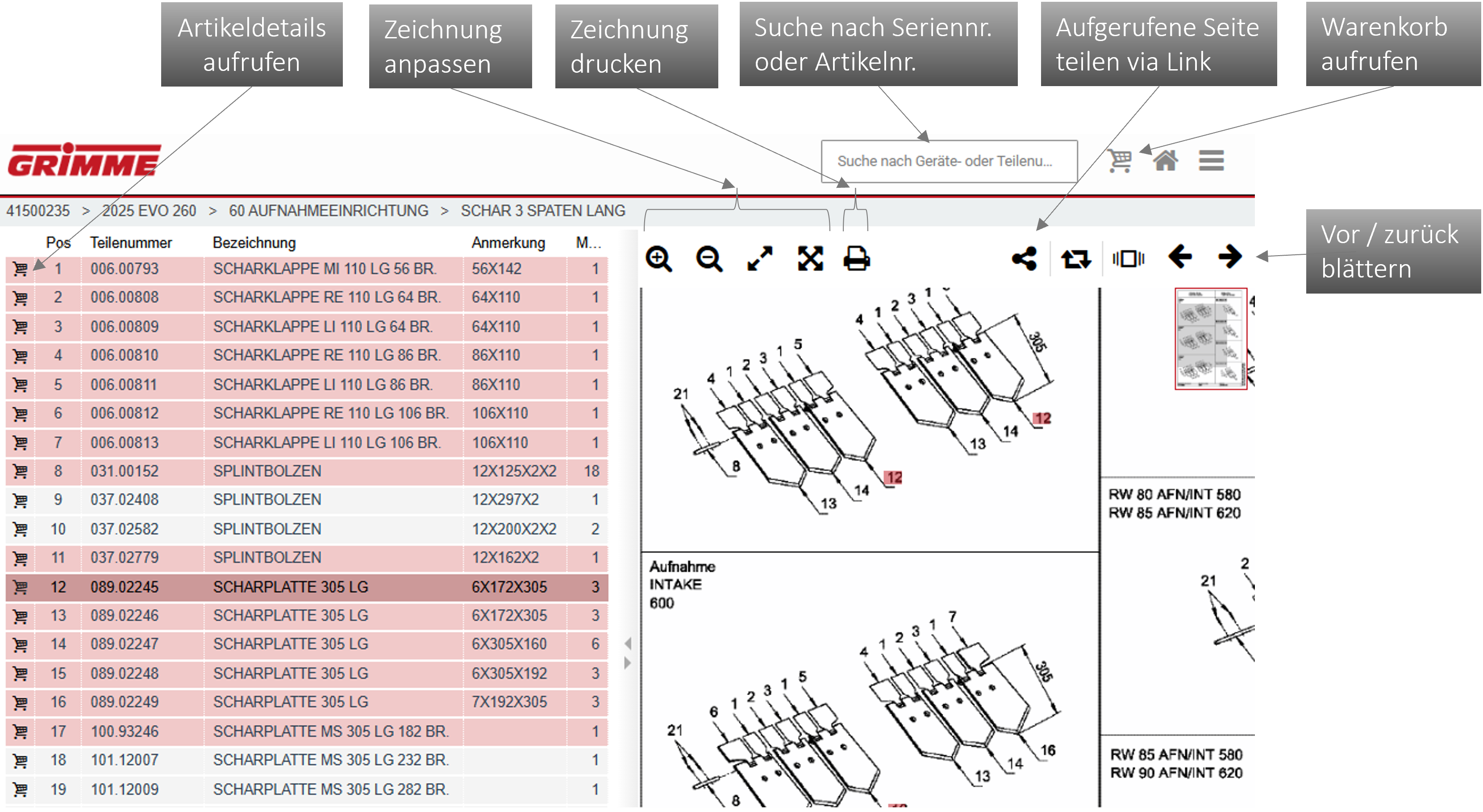This screenshot has height=812, width=1483.
Task: Sort by Pos column header
Action: [58, 243]
